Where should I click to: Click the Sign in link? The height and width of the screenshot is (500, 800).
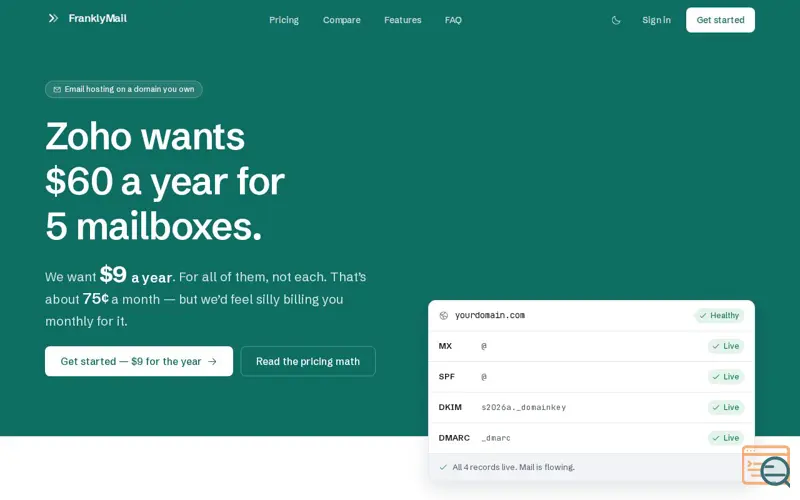(656, 20)
